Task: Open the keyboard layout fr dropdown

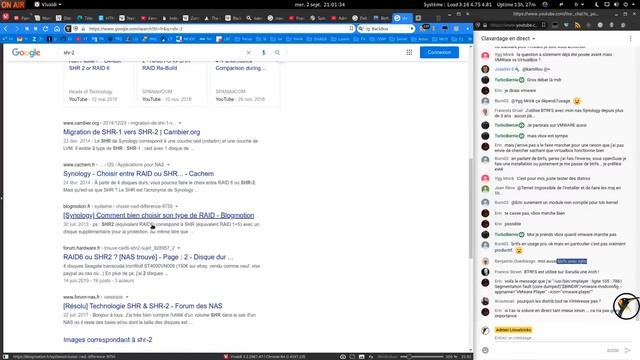Action: tap(579, 4)
